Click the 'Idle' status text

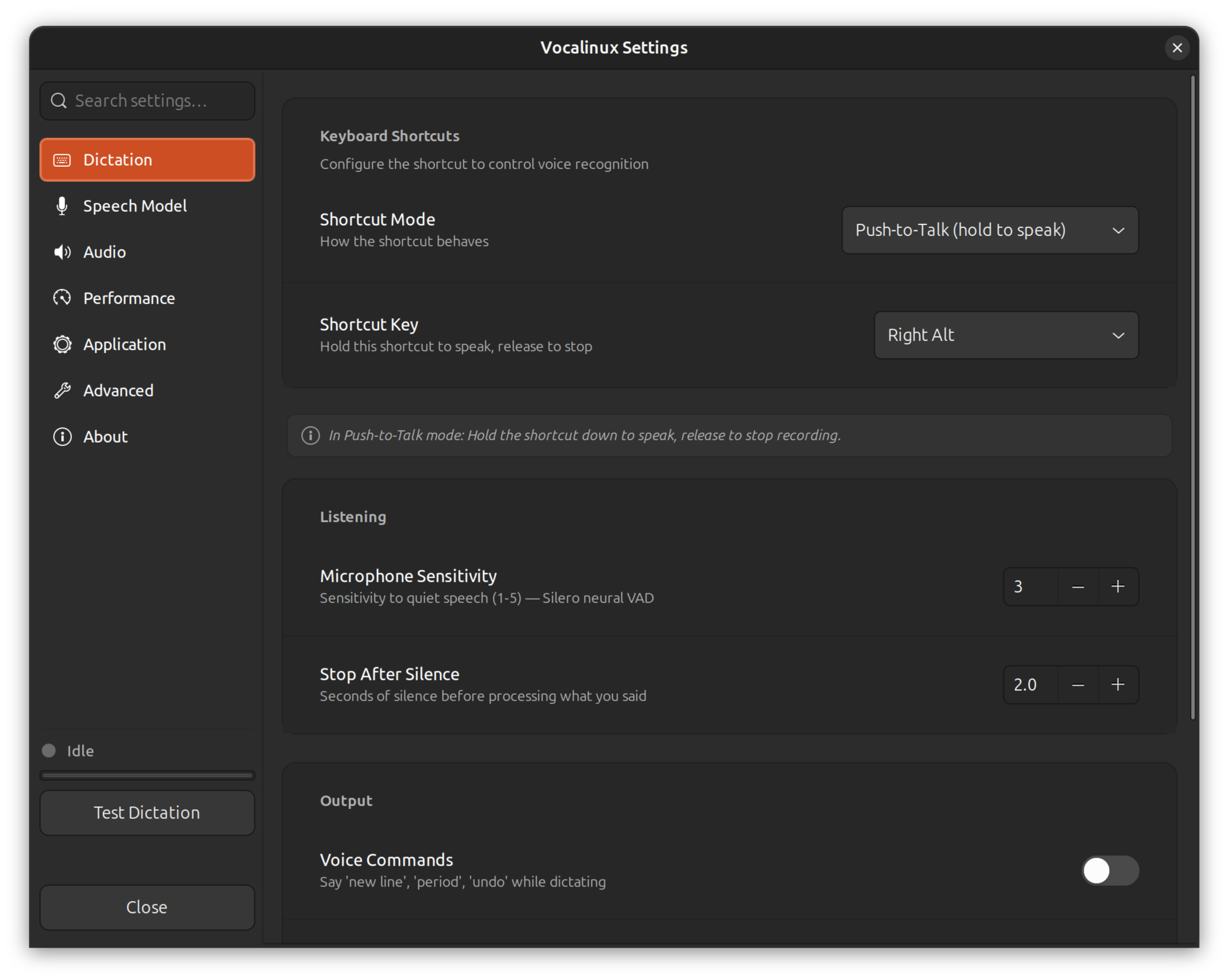80,751
